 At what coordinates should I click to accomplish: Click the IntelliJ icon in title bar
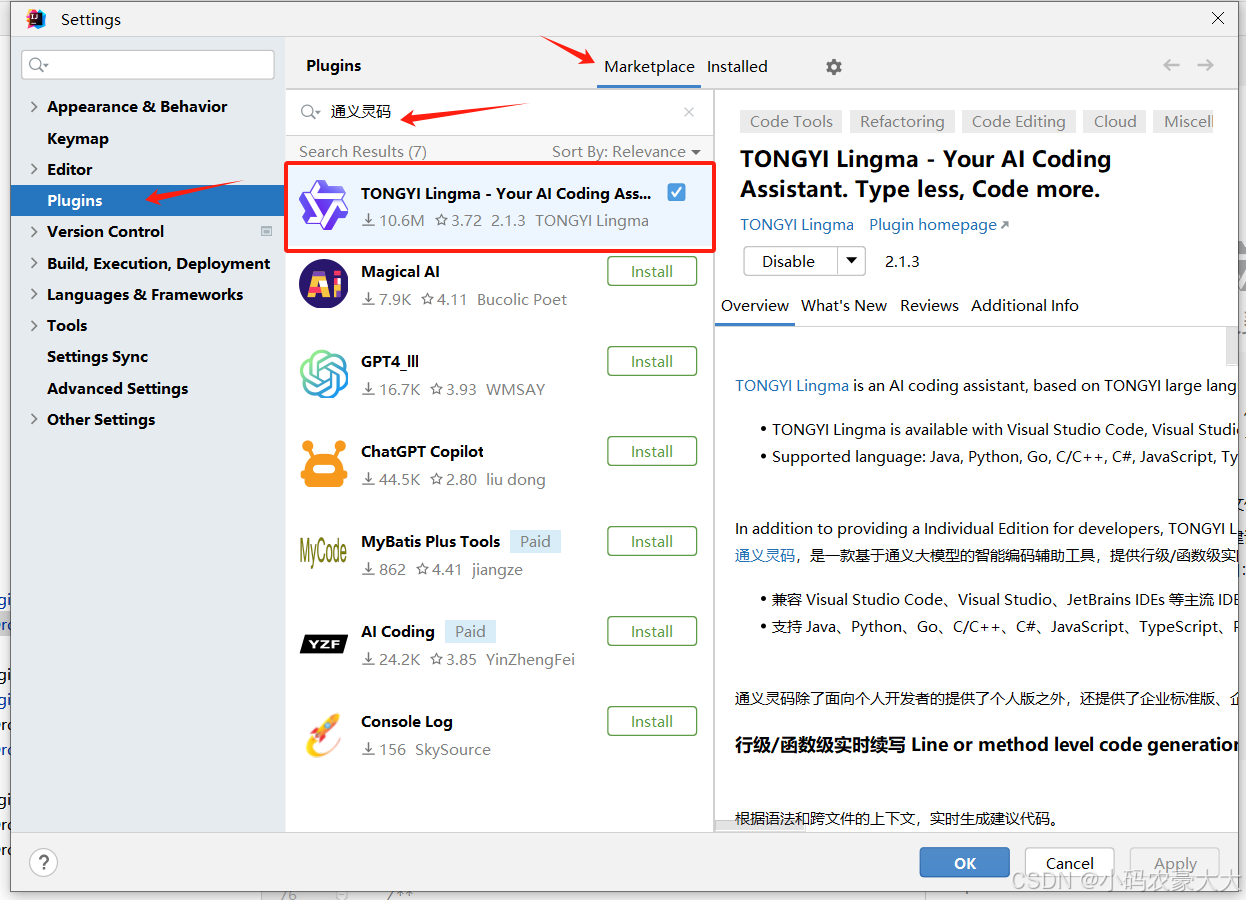coord(36,19)
